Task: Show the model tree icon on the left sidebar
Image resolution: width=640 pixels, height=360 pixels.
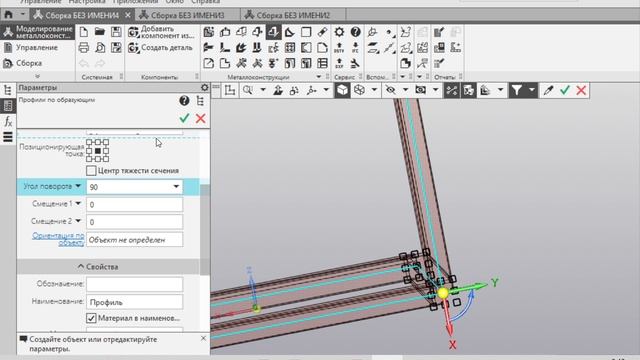Action: point(8,90)
